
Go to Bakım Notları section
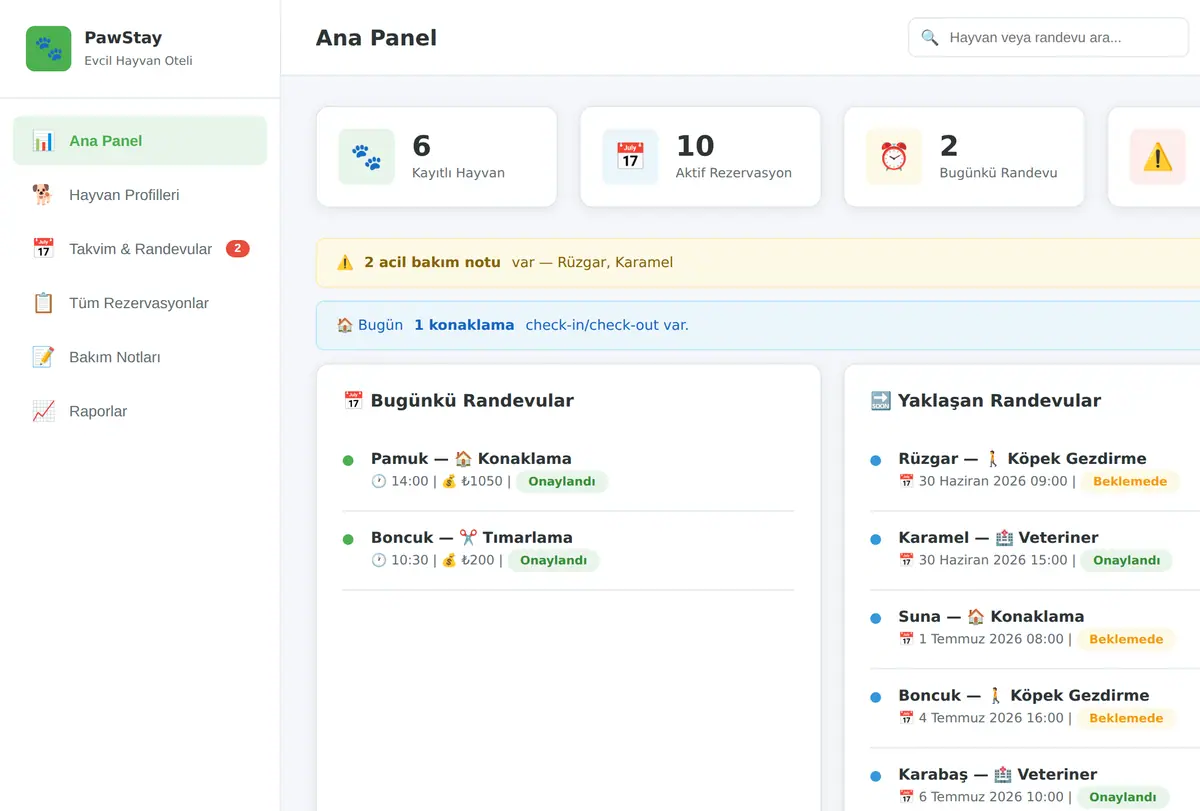click(140, 357)
